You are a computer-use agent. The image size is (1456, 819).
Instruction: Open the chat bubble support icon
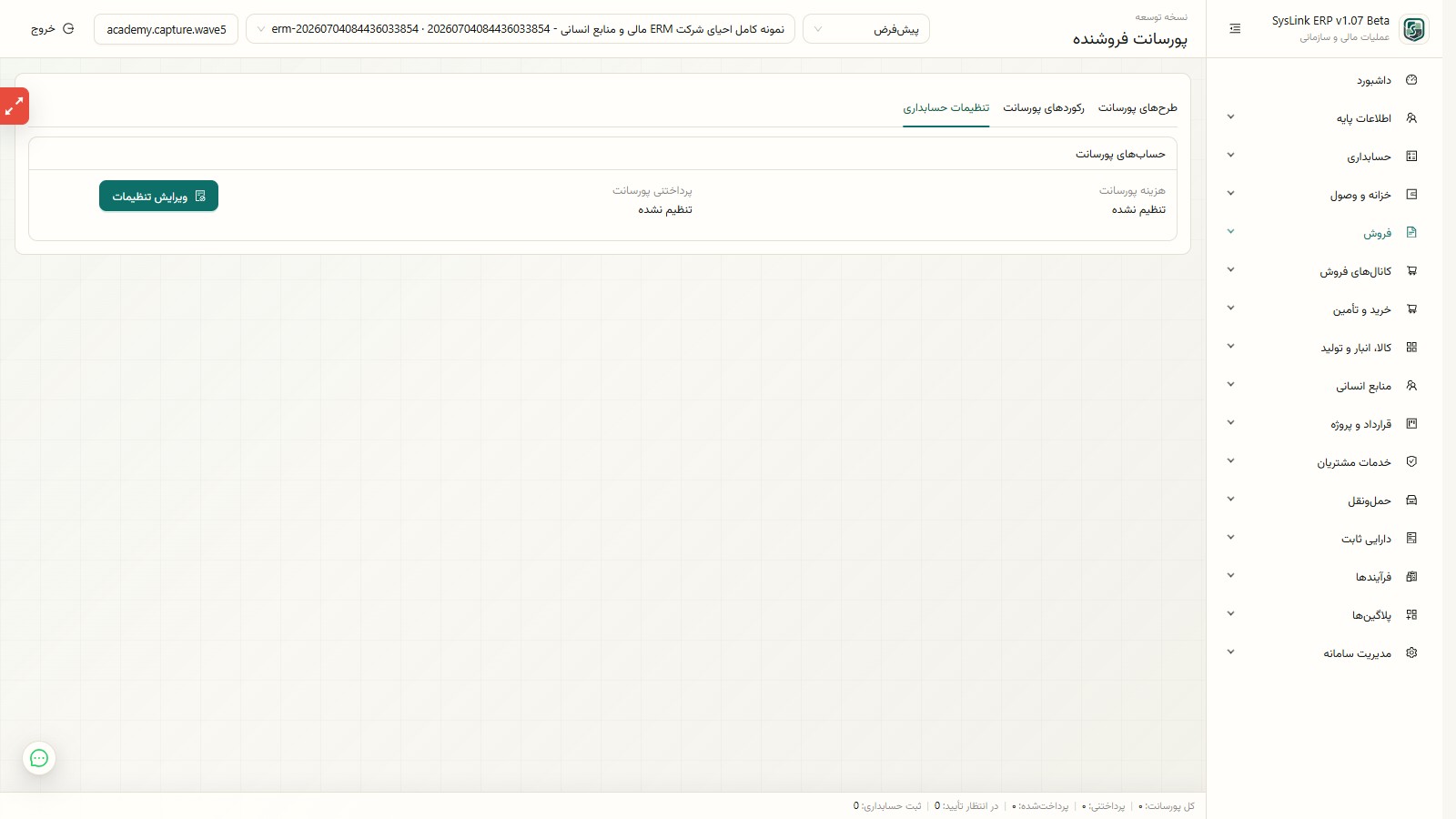click(x=39, y=758)
